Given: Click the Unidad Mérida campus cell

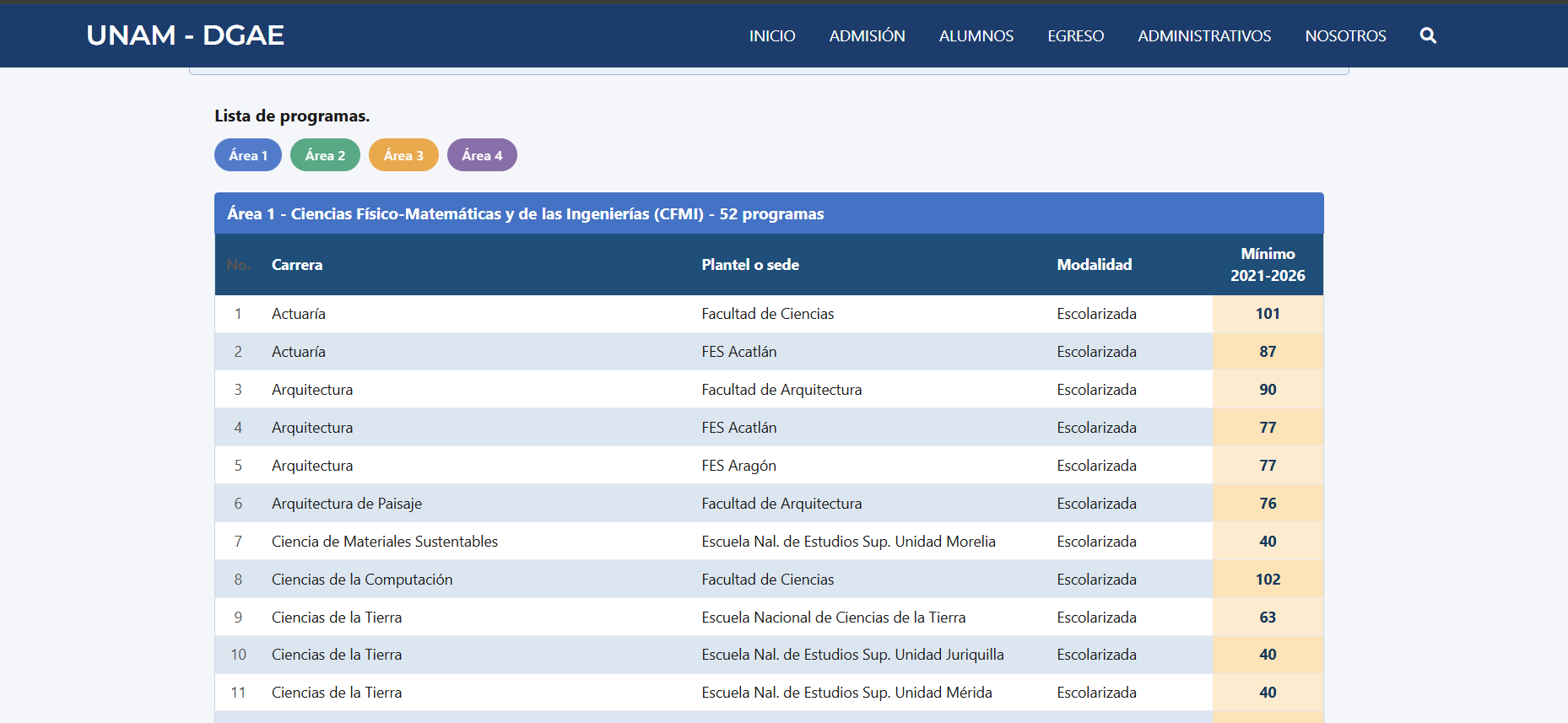Looking at the screenshot, I should tap(847, 693).
